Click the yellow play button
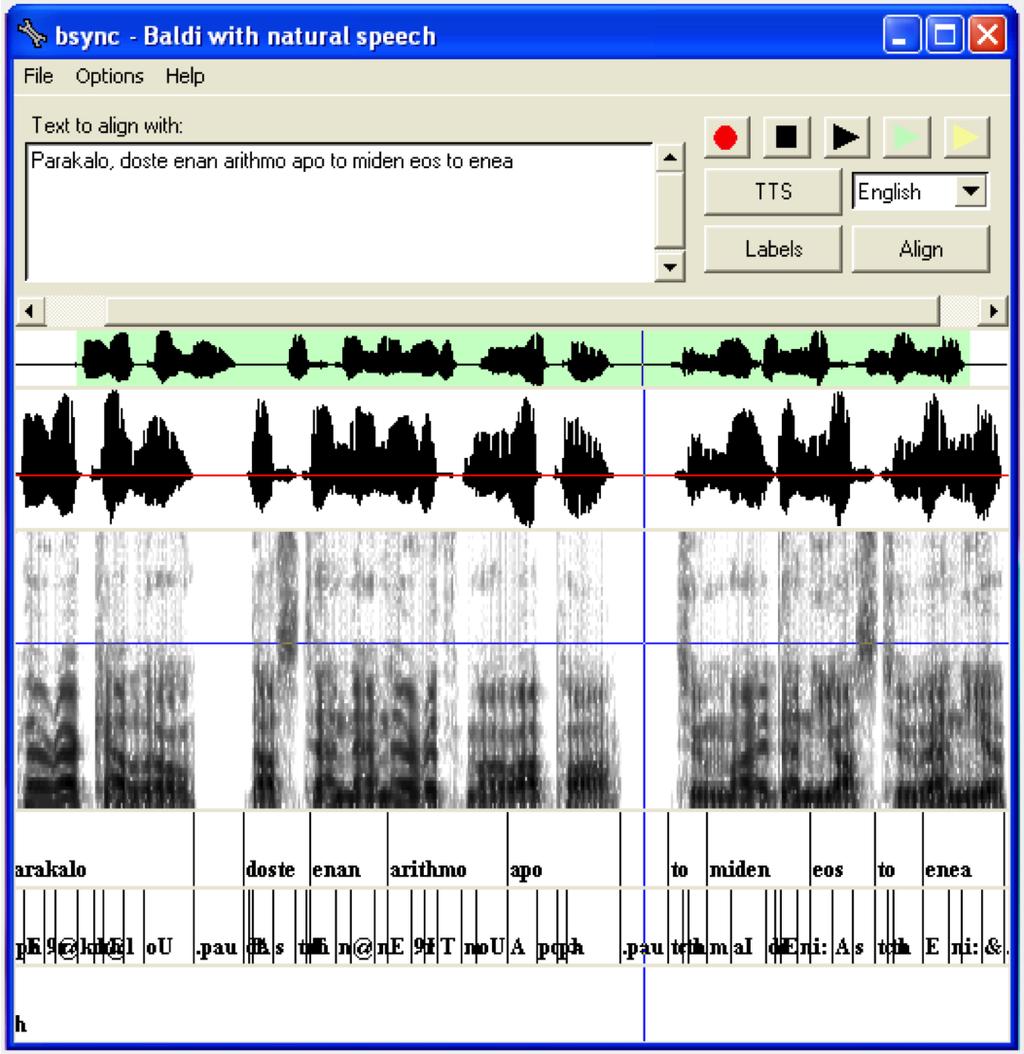Screen dimensions: 1024x1054 coord(966,138)
